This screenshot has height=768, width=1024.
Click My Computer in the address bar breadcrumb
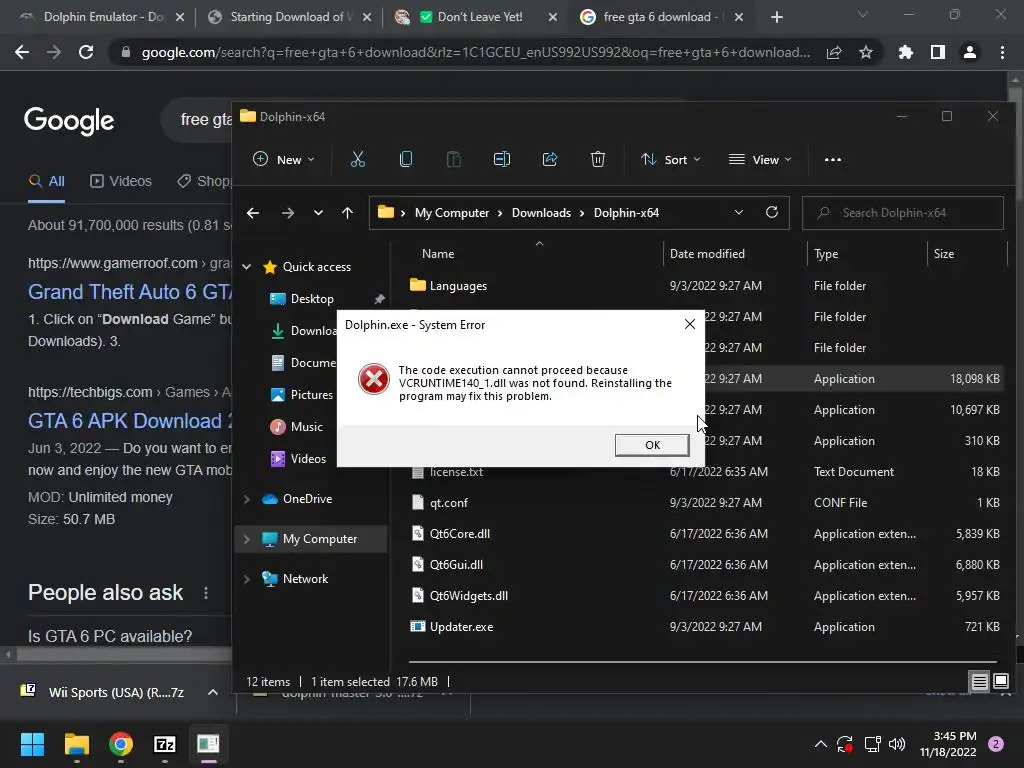point(452,213)
